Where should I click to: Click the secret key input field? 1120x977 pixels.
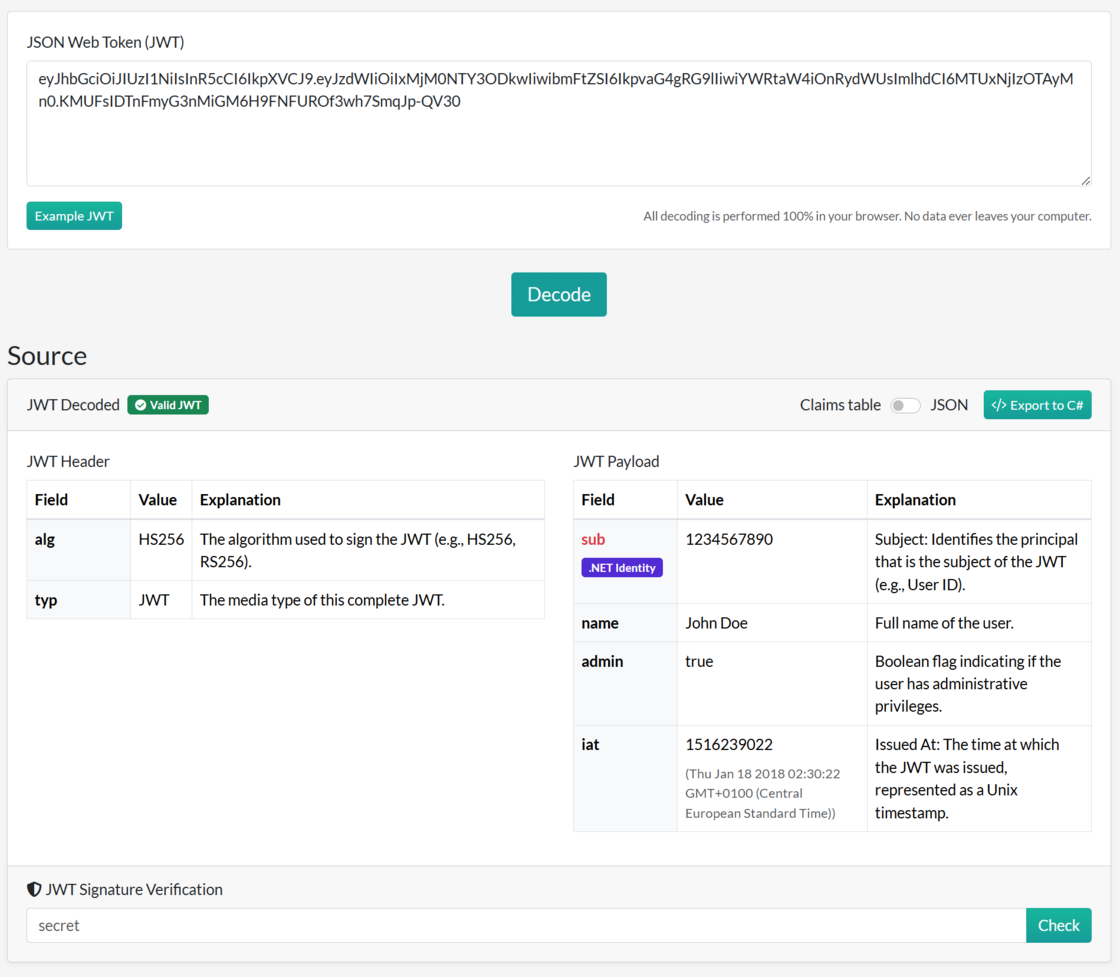point(526,925)
